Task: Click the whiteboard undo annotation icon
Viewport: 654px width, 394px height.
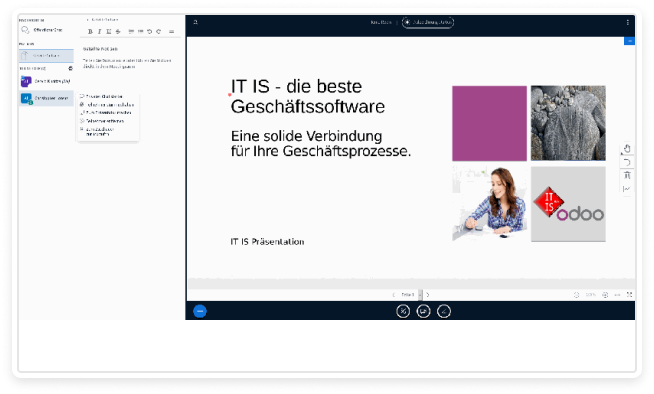Action: [626, 162]
